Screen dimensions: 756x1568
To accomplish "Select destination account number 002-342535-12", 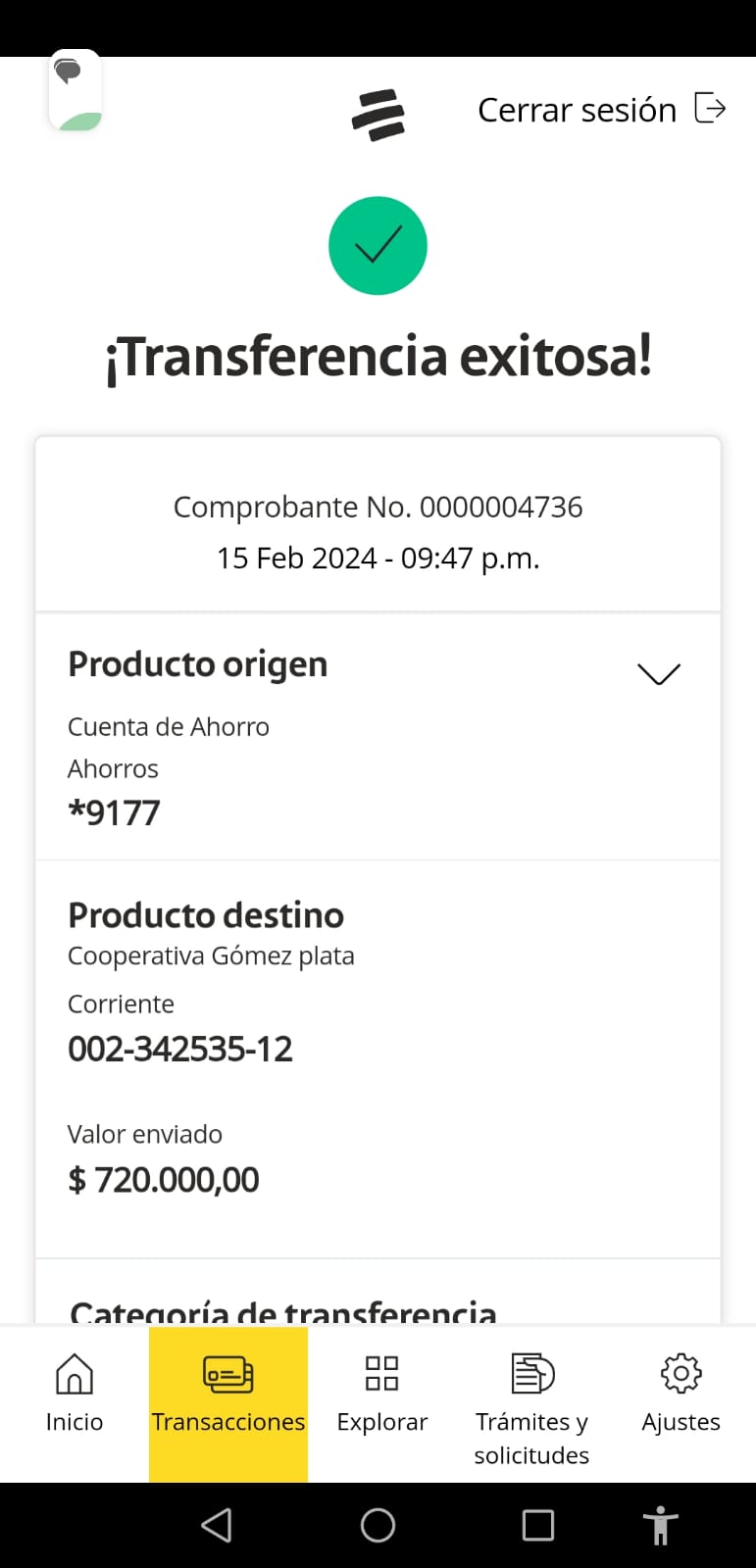I will [x=180, y=1050].
